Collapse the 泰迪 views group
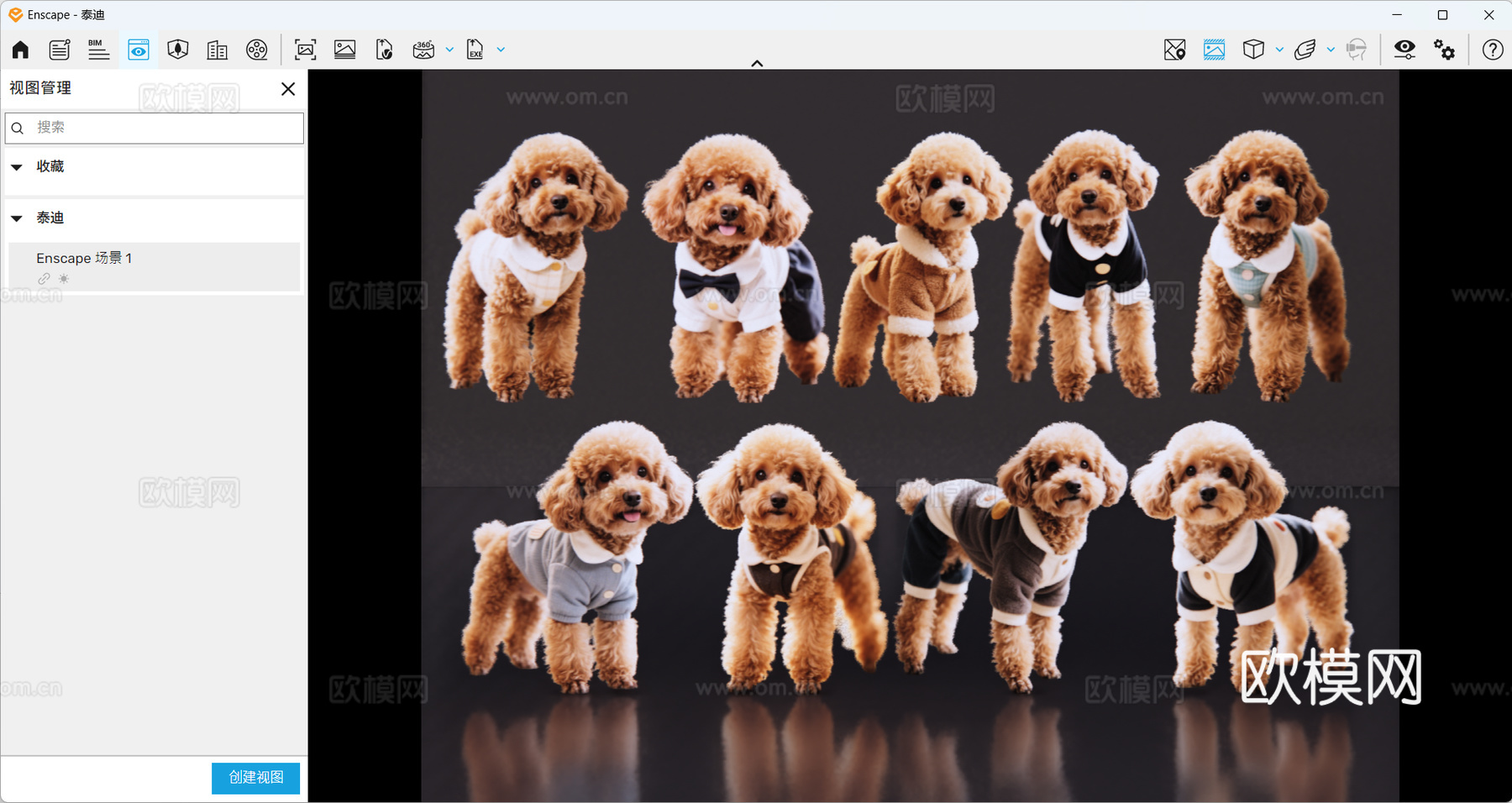Image resolution: width=1512 pixels, height=803 pixels. 17,218
